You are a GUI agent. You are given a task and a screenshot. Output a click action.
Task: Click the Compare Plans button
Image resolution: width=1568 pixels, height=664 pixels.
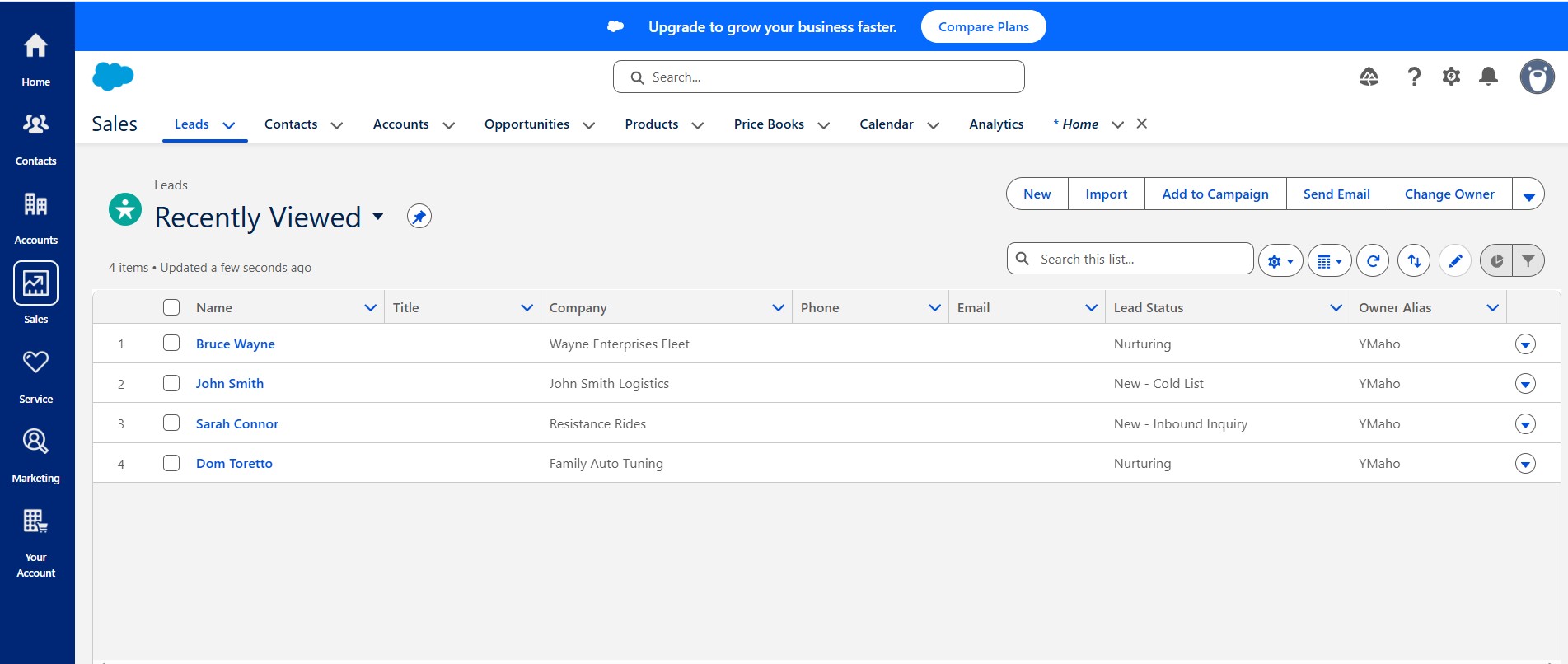click(984, 26)
